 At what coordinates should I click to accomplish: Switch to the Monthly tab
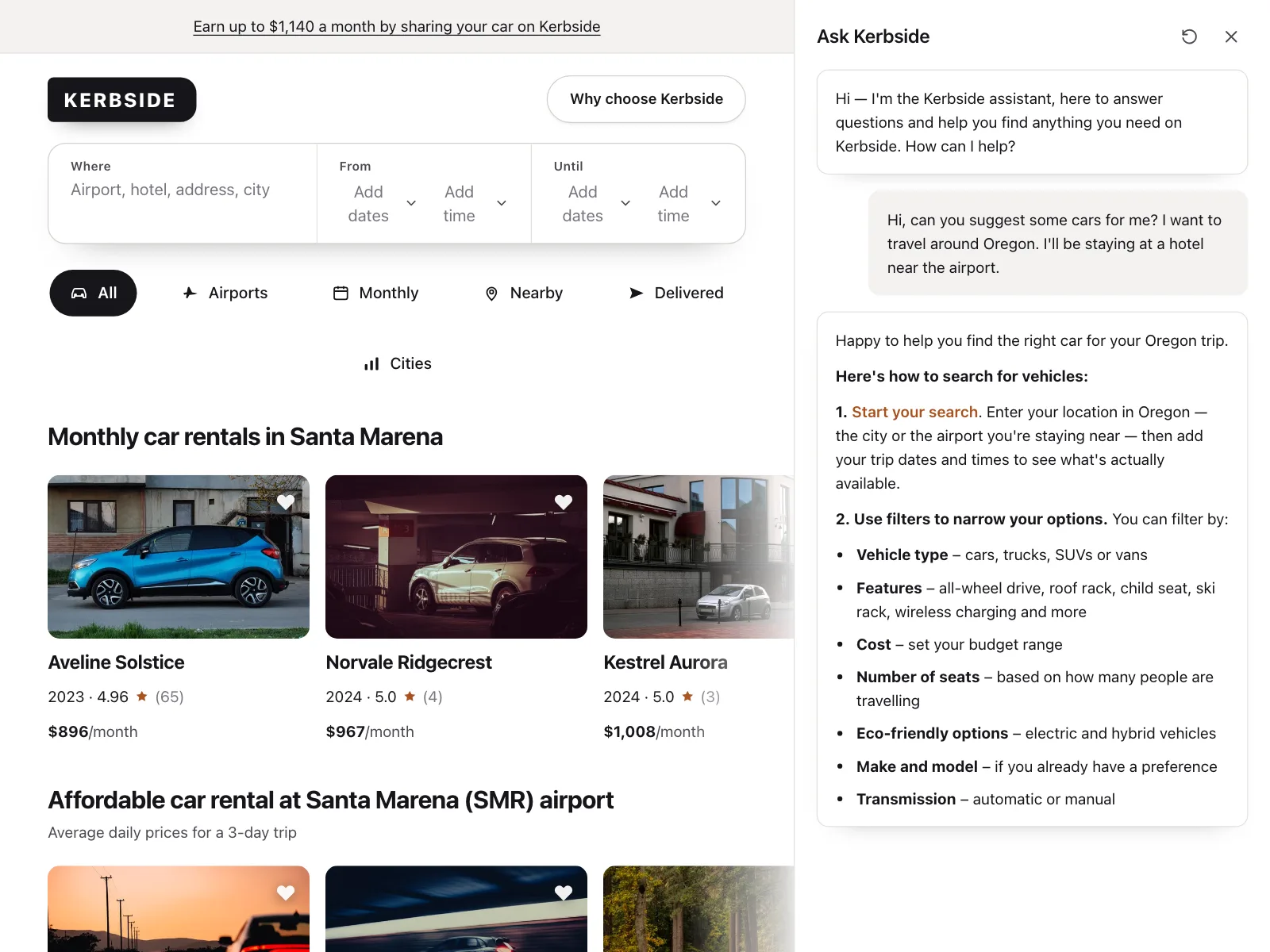click(375, 294)
